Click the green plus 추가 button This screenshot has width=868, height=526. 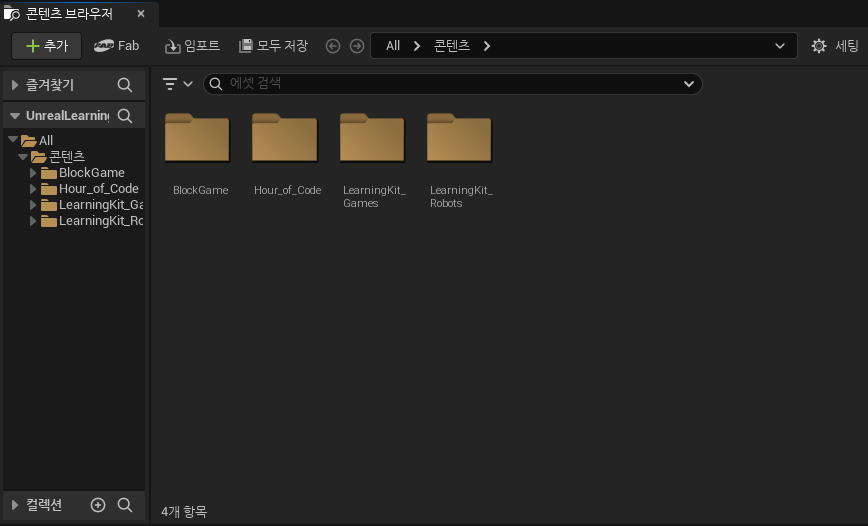[46, 46]
